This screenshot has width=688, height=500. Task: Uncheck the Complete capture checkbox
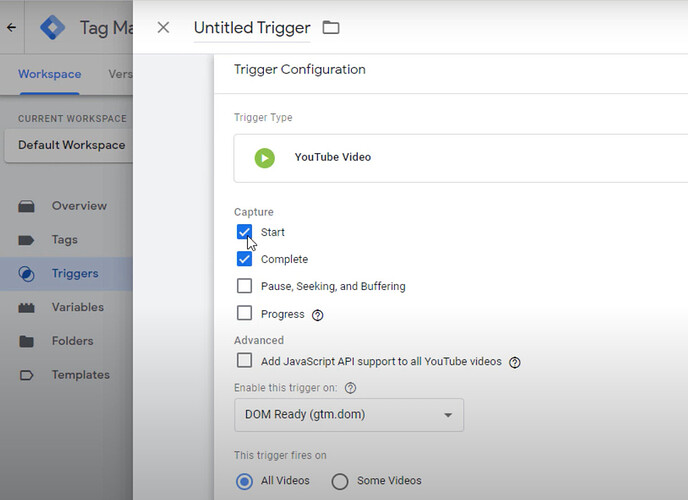[244, 259]
